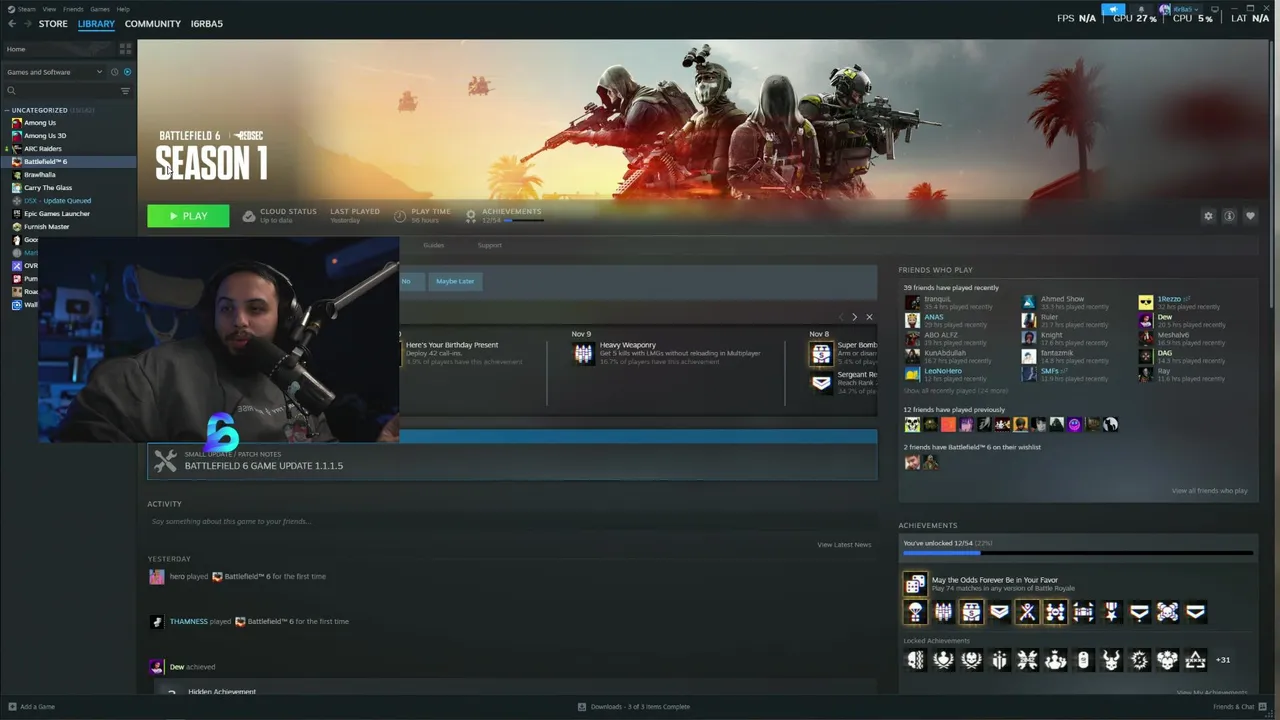Open the Support tab
The height and width of the screenshot is (720, 1280).
point(489,245)
